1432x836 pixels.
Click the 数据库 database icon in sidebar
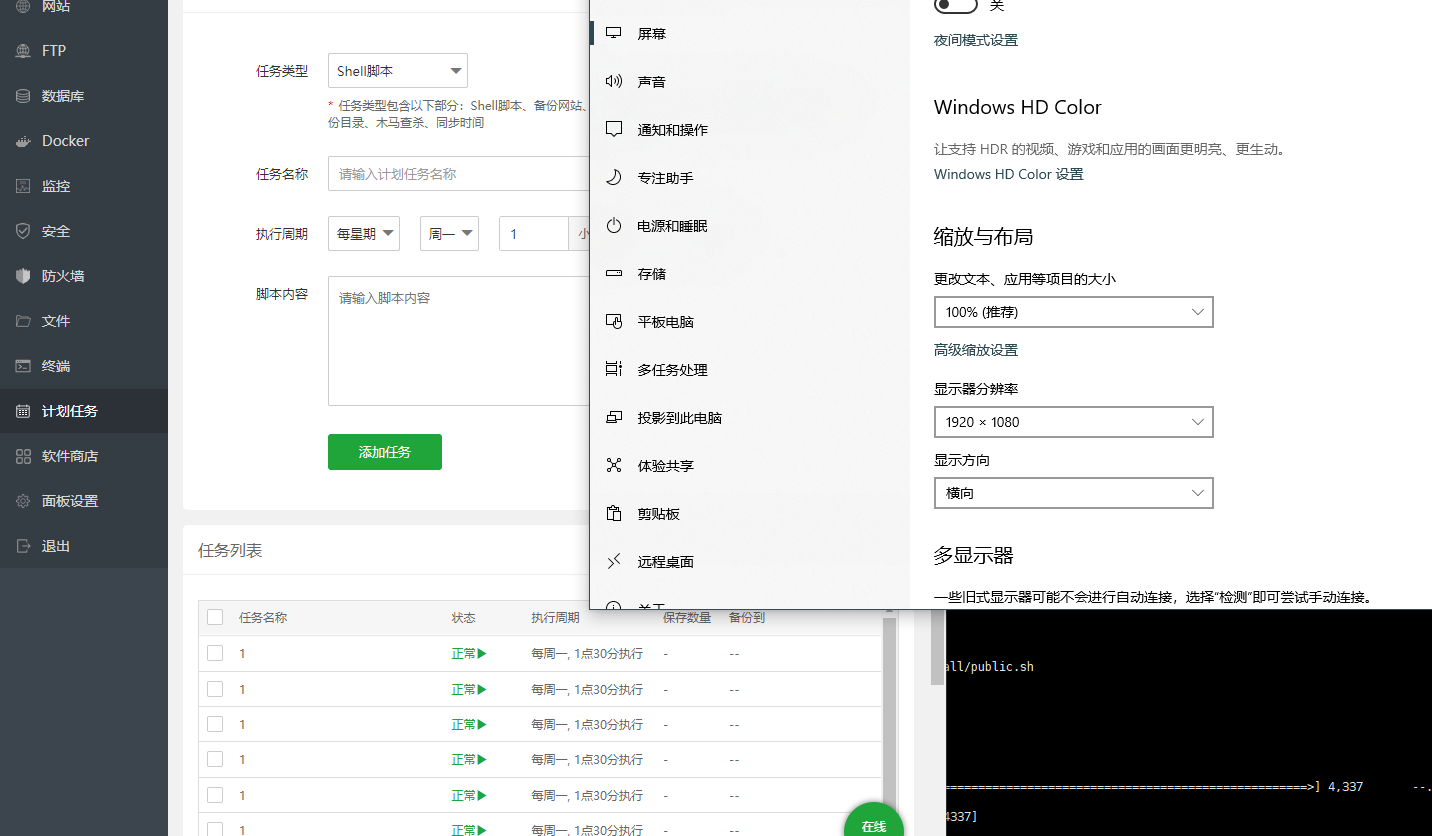click(23, 96)
